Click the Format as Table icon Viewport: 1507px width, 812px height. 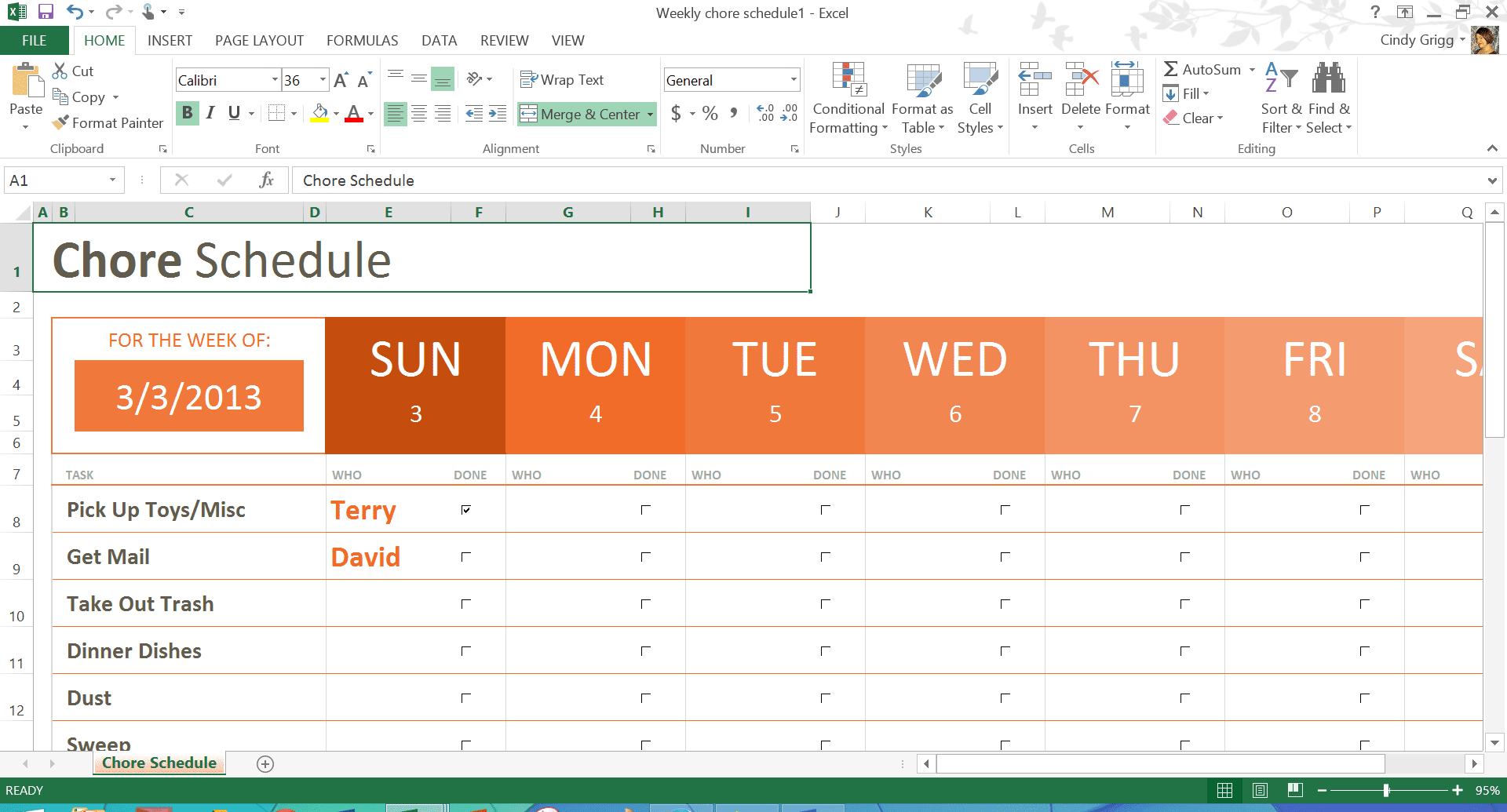pyautogui.click(x=921, y=81)
